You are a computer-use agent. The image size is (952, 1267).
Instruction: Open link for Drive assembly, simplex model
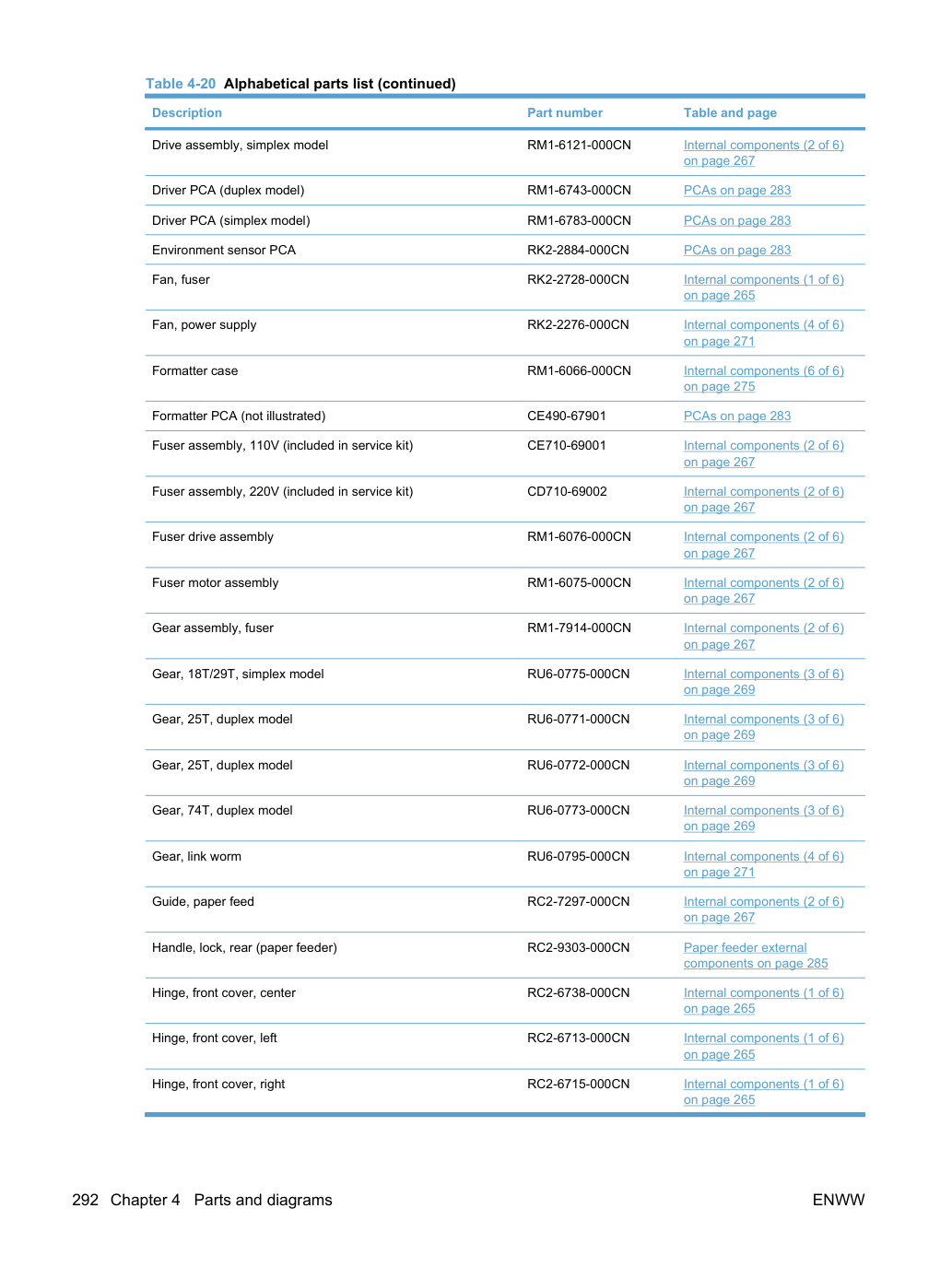pyautogui.click(x=763, y=153)
